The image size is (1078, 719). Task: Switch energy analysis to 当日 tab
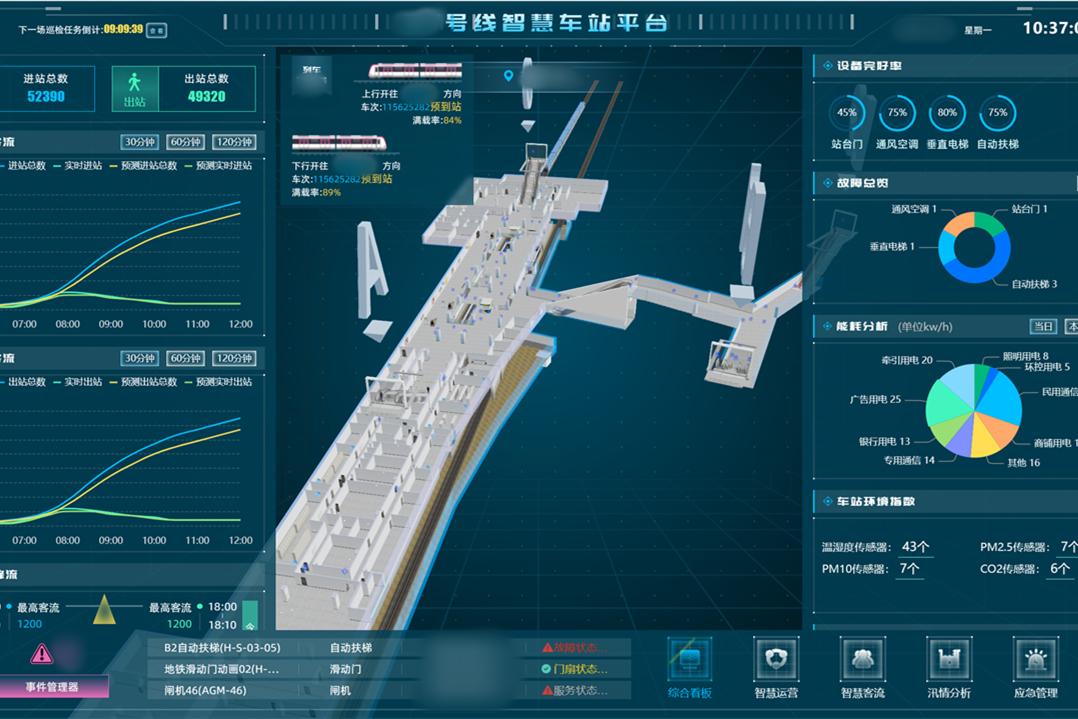pos(1042,326)
